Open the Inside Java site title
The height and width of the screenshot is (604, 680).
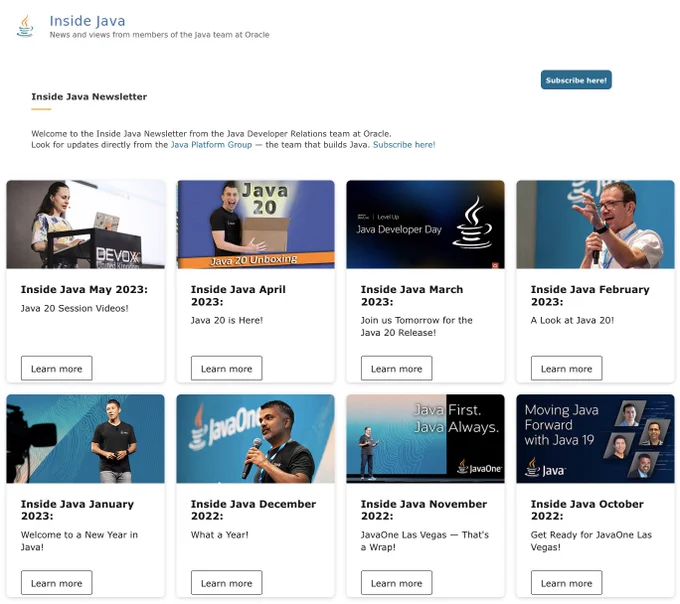click(87, 21)
